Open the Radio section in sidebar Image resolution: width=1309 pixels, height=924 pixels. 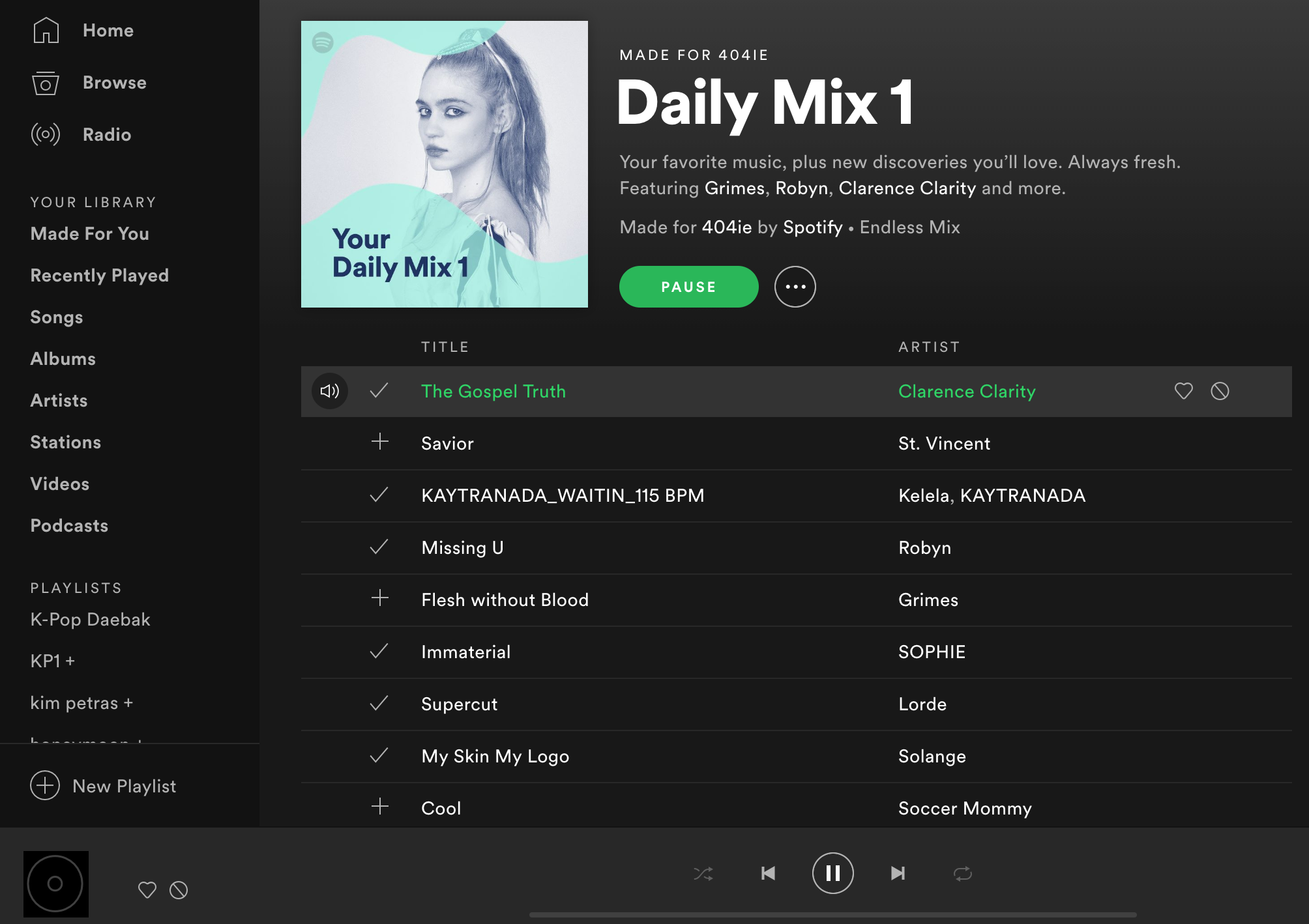(x=107, y=134)
